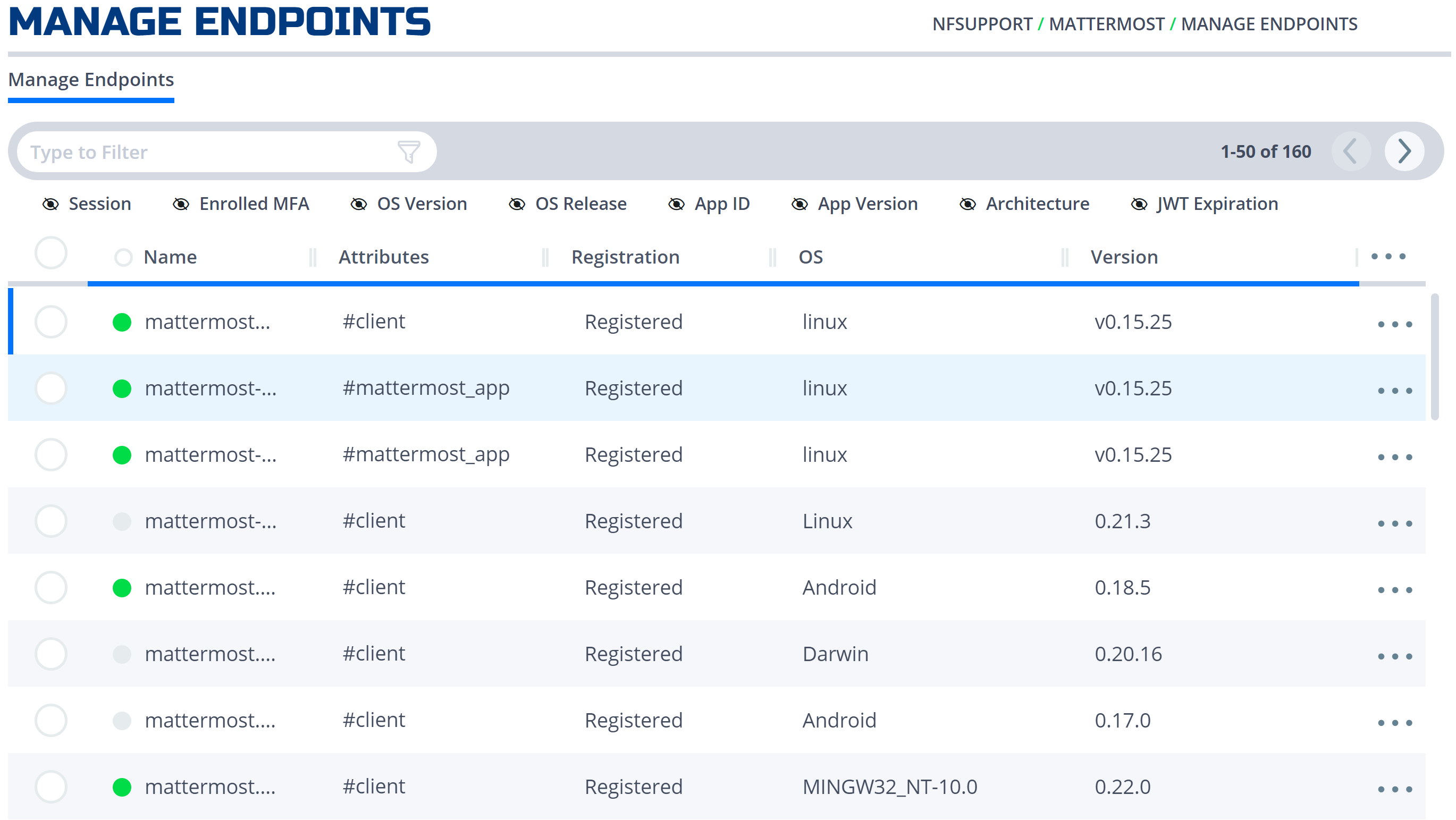Click the table vertical scrollbar
Viewport: 1456px width, 820px height.
point(1435,357)
